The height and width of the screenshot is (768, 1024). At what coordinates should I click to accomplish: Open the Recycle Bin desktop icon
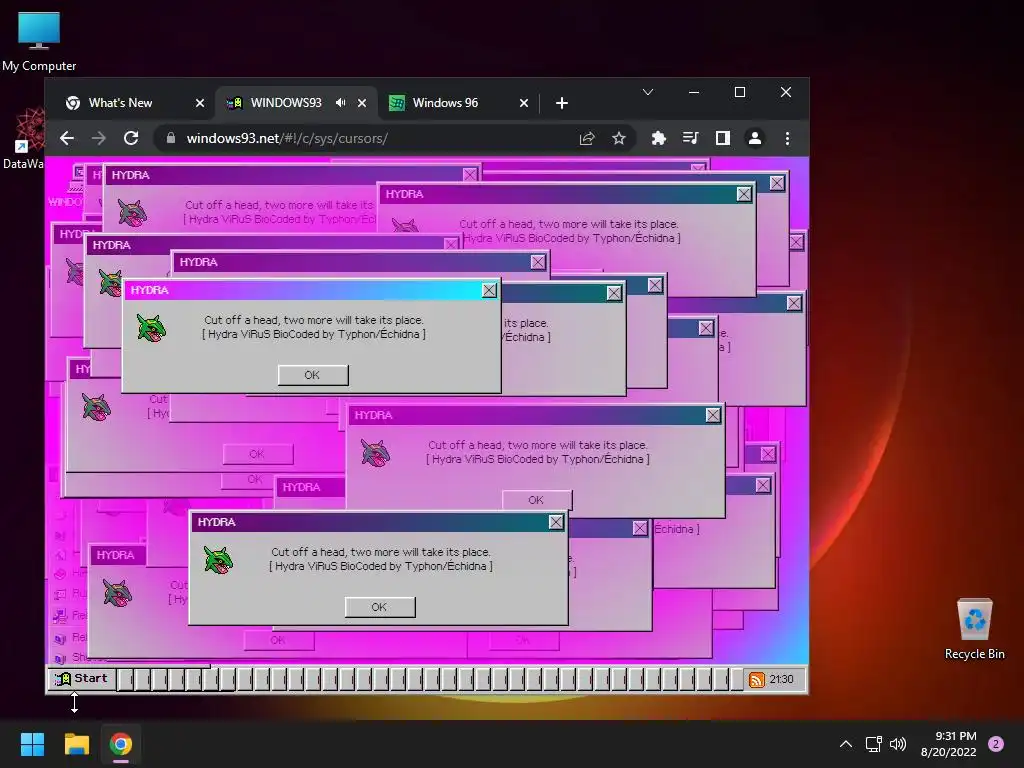point(974,629)
